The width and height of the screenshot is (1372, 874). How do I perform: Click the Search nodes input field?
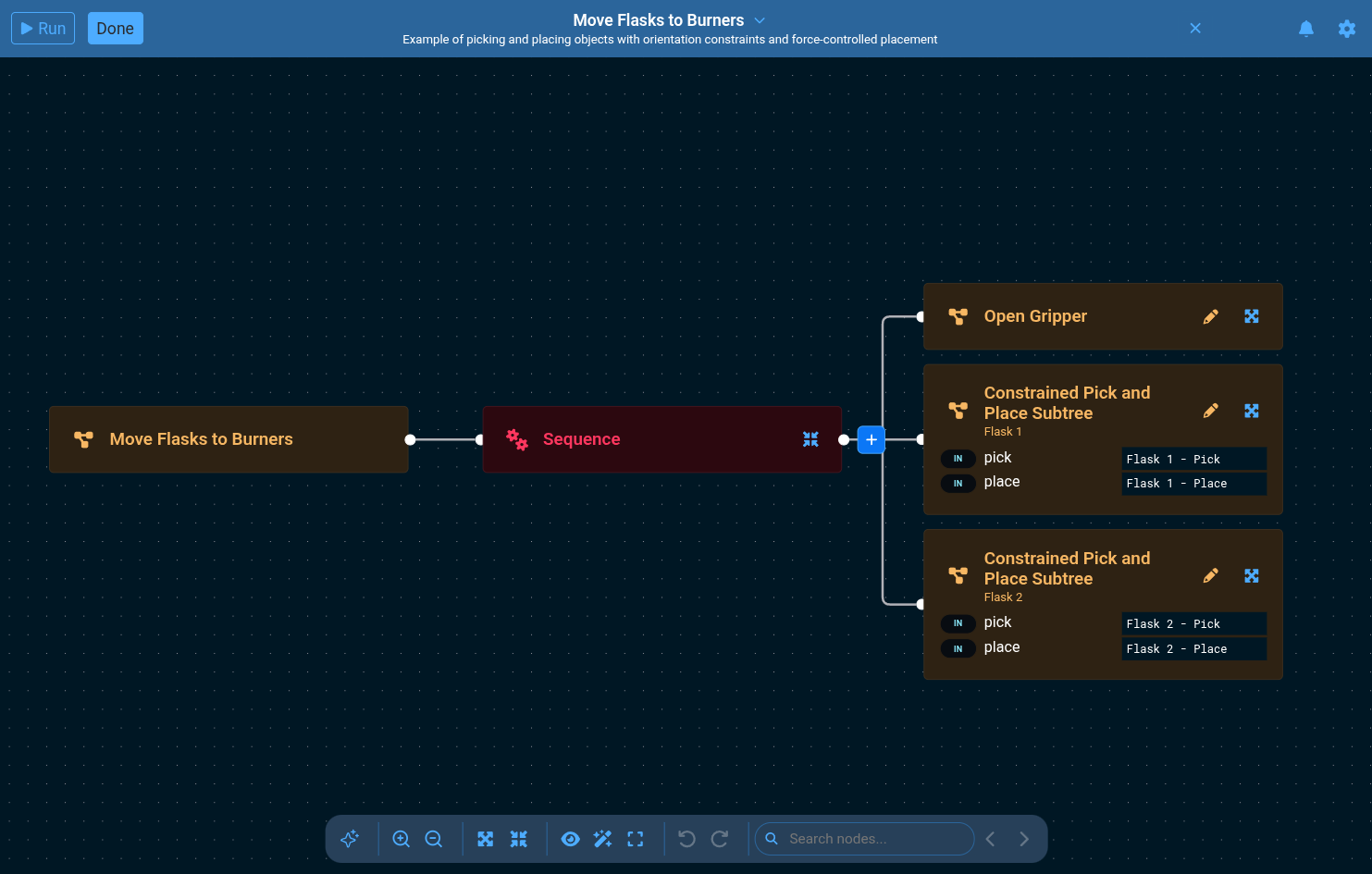(x=874, y=839)
